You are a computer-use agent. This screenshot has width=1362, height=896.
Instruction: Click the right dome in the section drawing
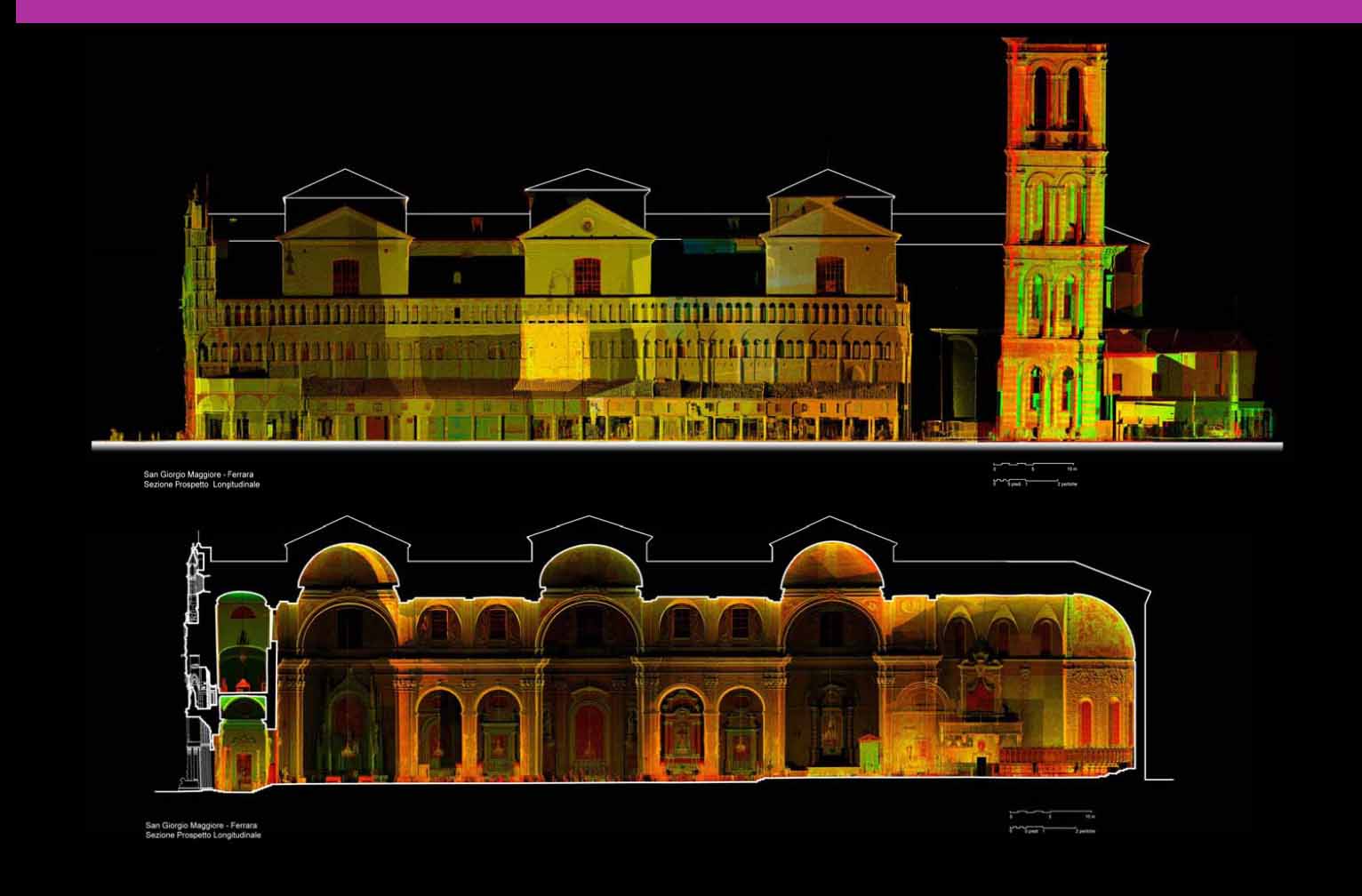pyautogui.click(x=830, y=569)
